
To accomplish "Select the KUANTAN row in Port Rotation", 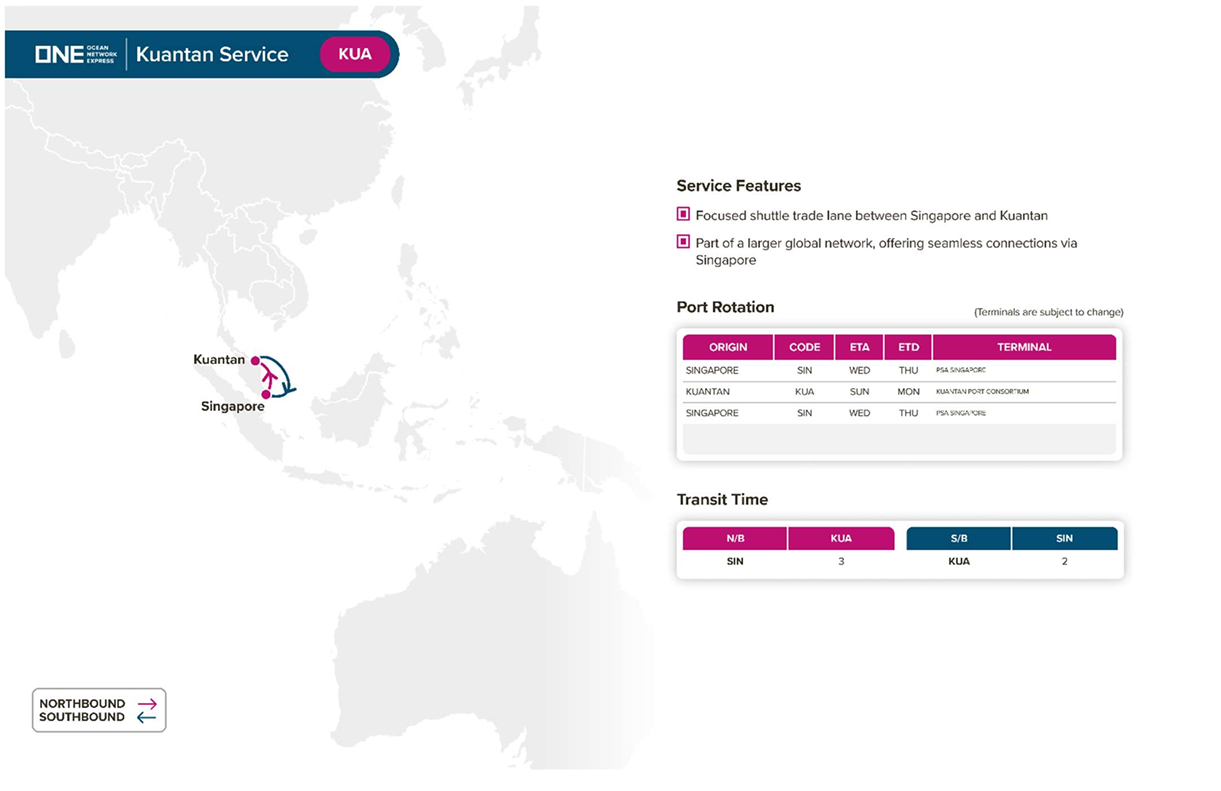I will pyautogui.click(x=708, y=392).
